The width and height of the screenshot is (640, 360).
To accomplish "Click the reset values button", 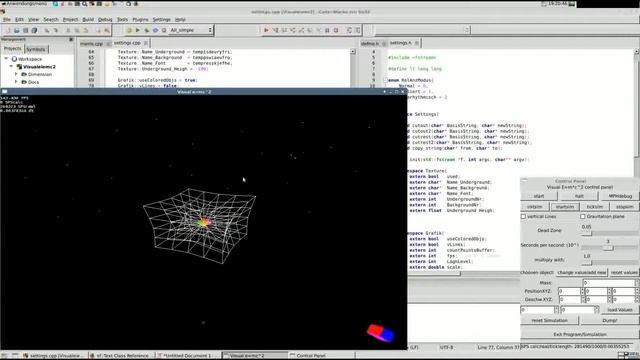I will (624, 272).
